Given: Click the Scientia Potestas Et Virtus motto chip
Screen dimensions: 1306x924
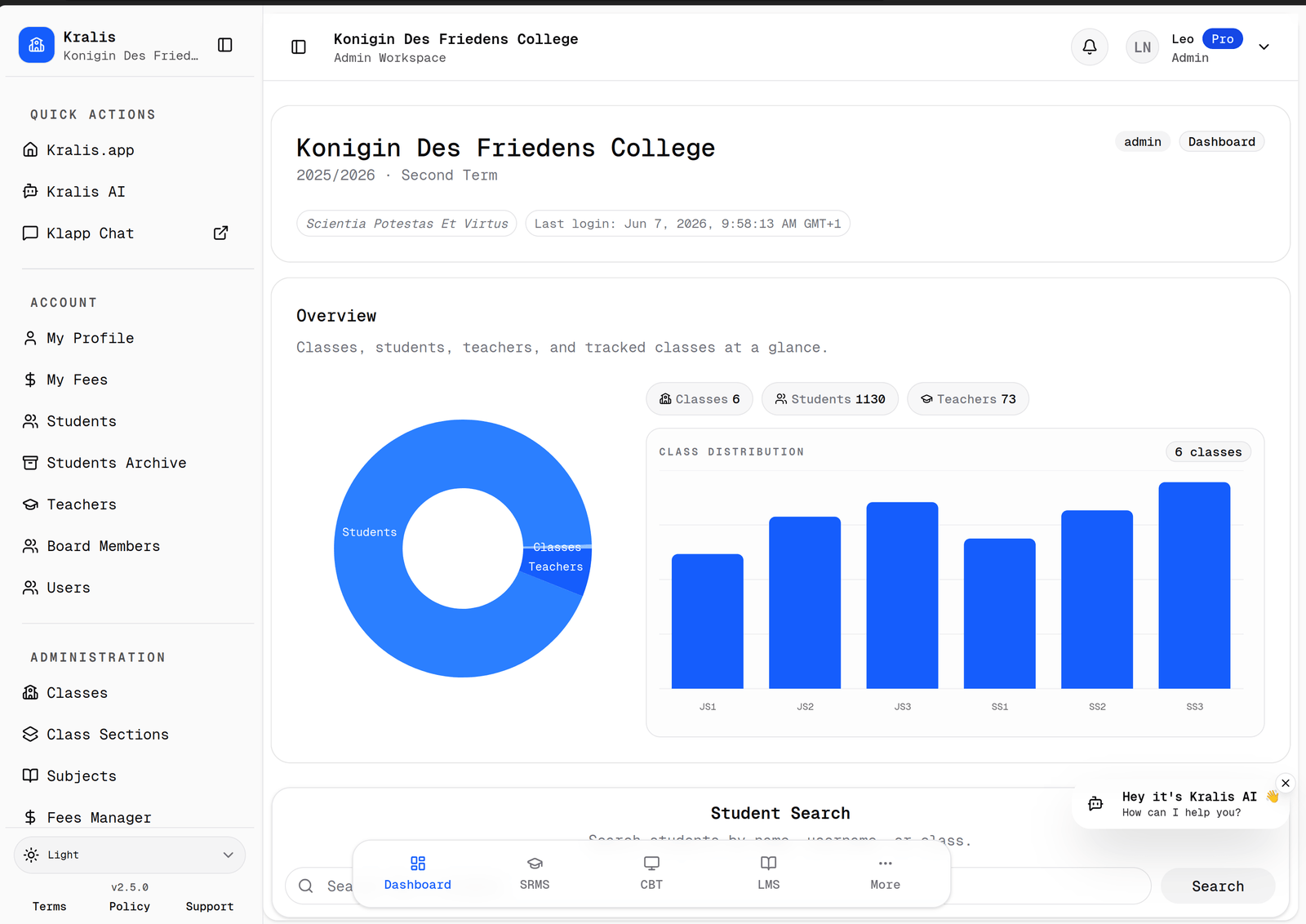Looking at the screenshot, I should (x=406, y=224).
